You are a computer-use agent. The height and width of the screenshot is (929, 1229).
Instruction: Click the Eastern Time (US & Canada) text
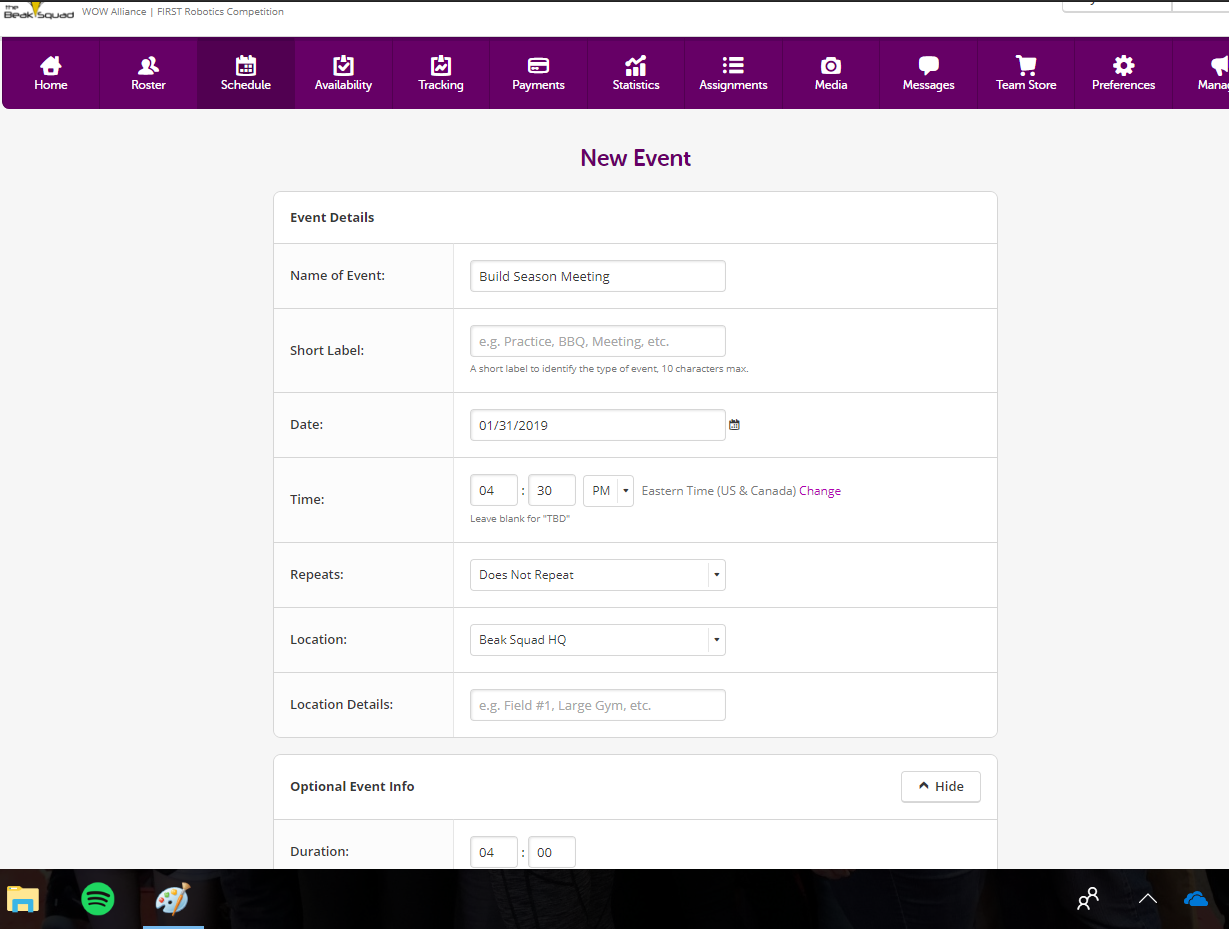click(x=718, y=491)
